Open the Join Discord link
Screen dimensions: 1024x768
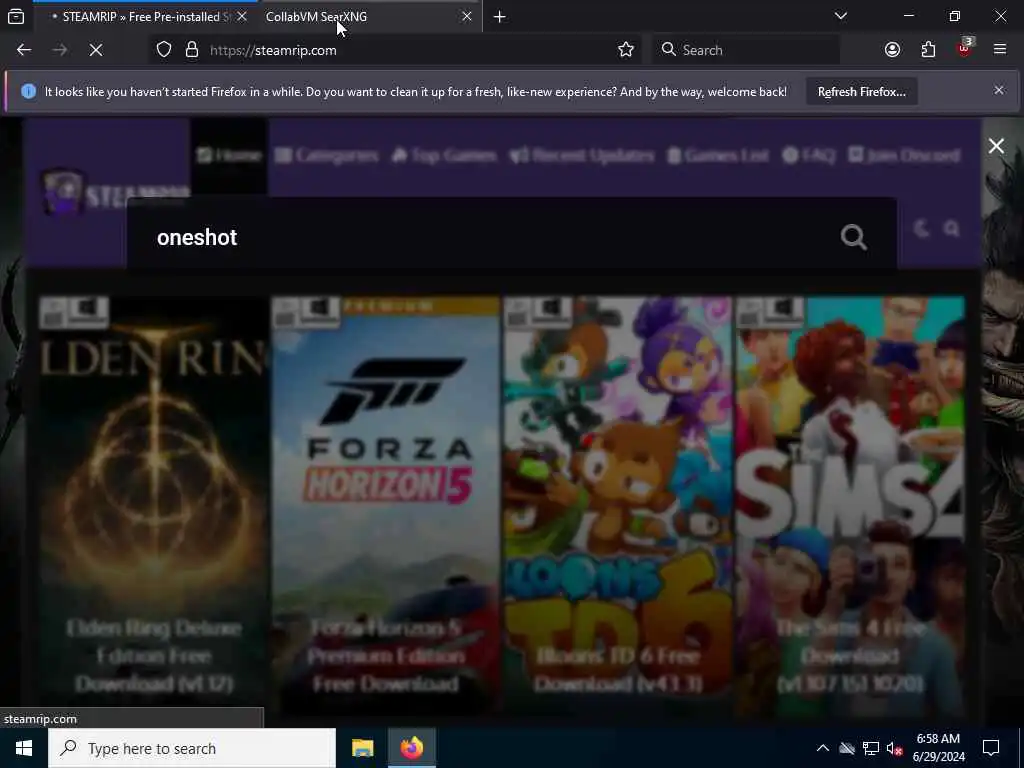(904, 155)
